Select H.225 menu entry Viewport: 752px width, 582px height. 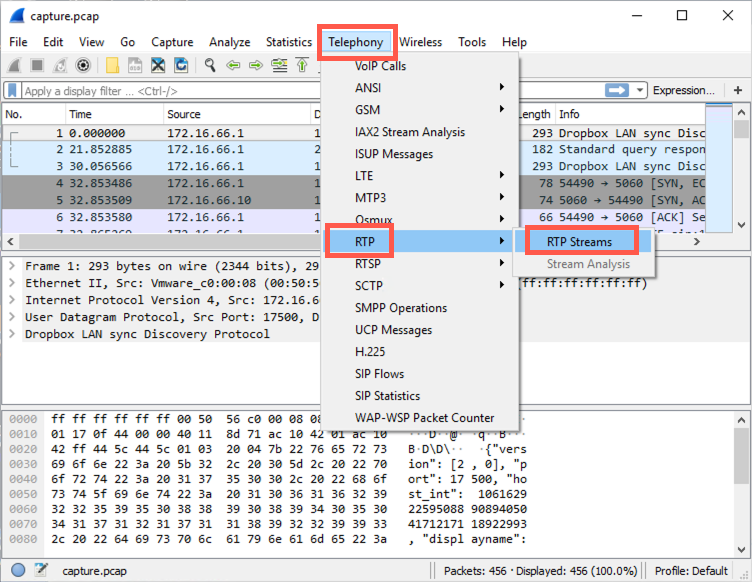(x=420, y=351)
